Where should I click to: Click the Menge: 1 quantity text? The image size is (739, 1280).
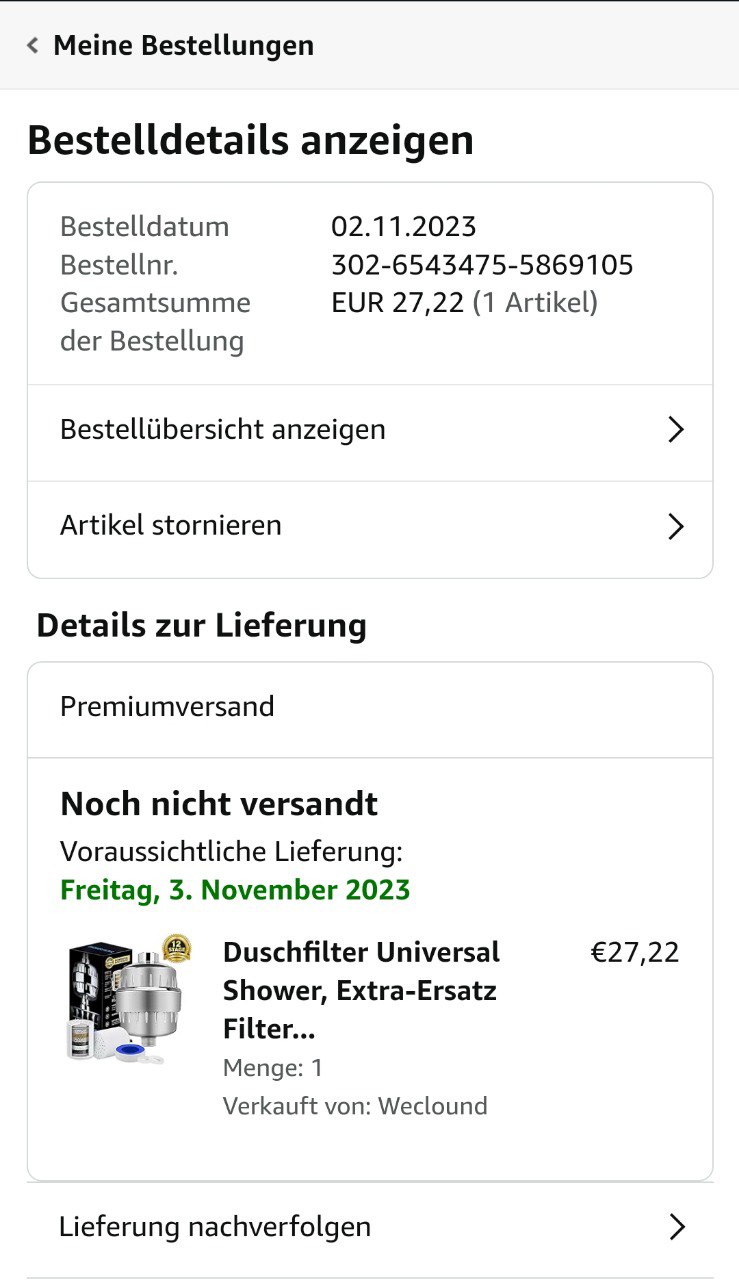(273, 1068)
